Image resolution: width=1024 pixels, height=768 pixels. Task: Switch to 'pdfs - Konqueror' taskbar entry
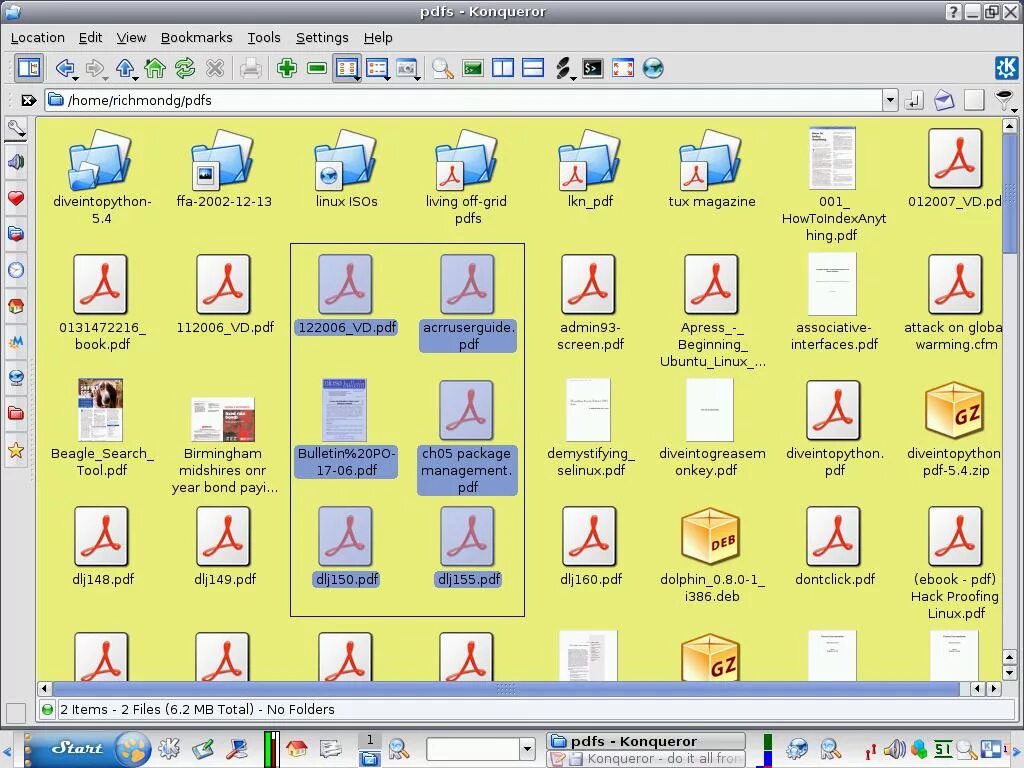pos(646,741)
